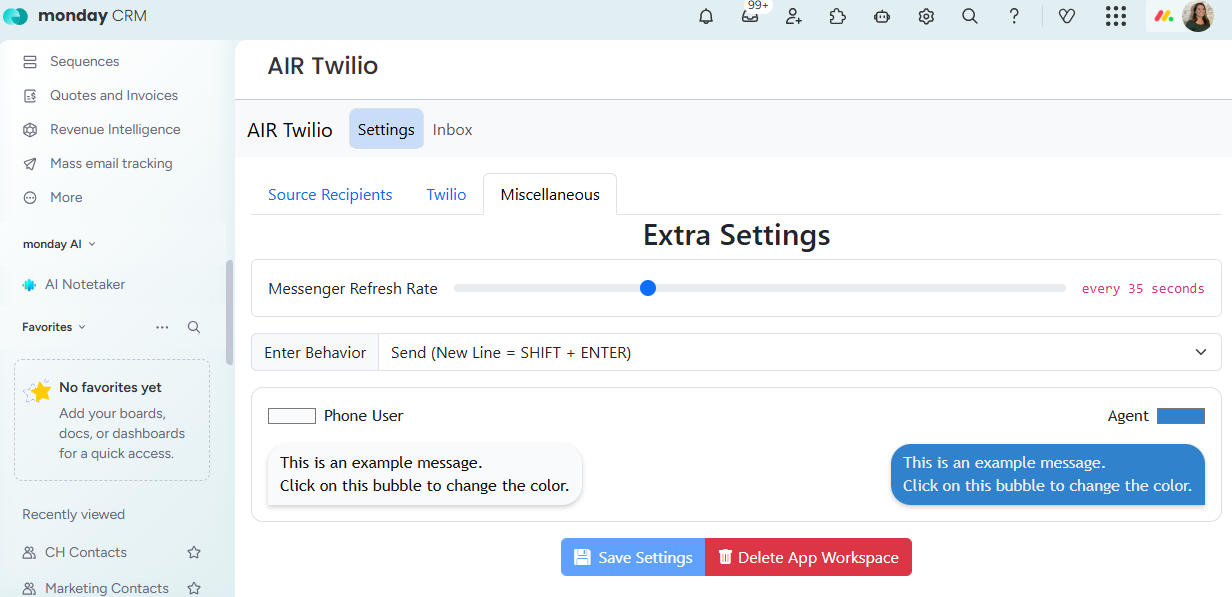Screen dimensions: 1232x597
Task: Click the Messenger Refresh Rate slider handle
Action: [x=648, y=288]
